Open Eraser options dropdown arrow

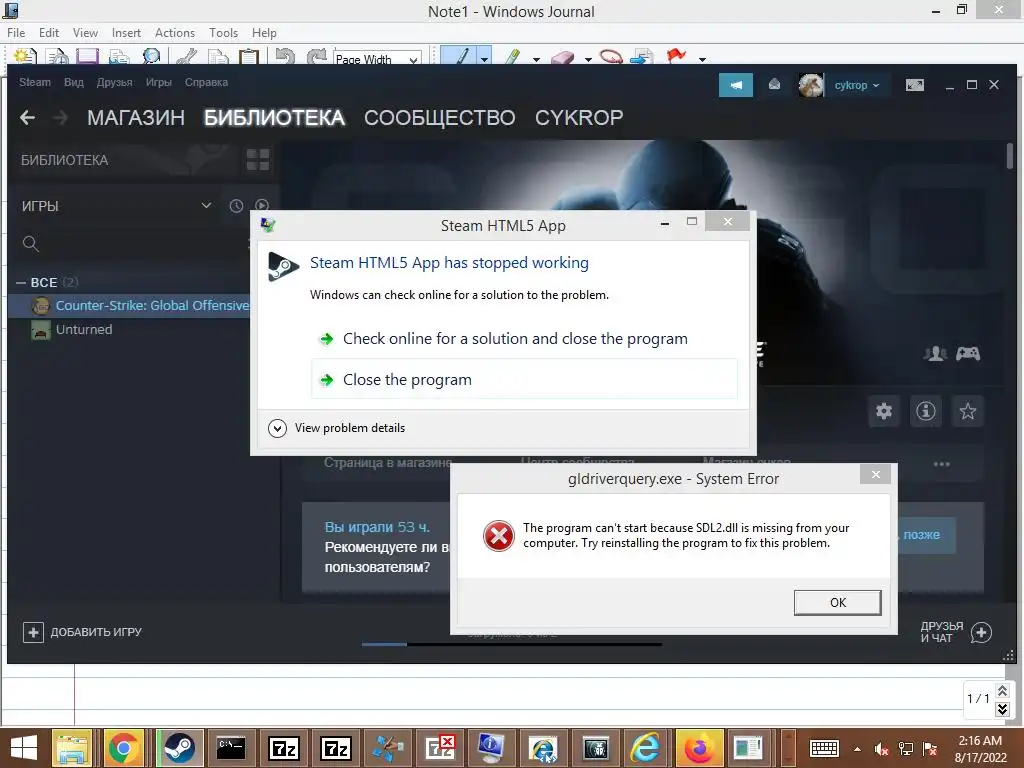coord(588,59)
